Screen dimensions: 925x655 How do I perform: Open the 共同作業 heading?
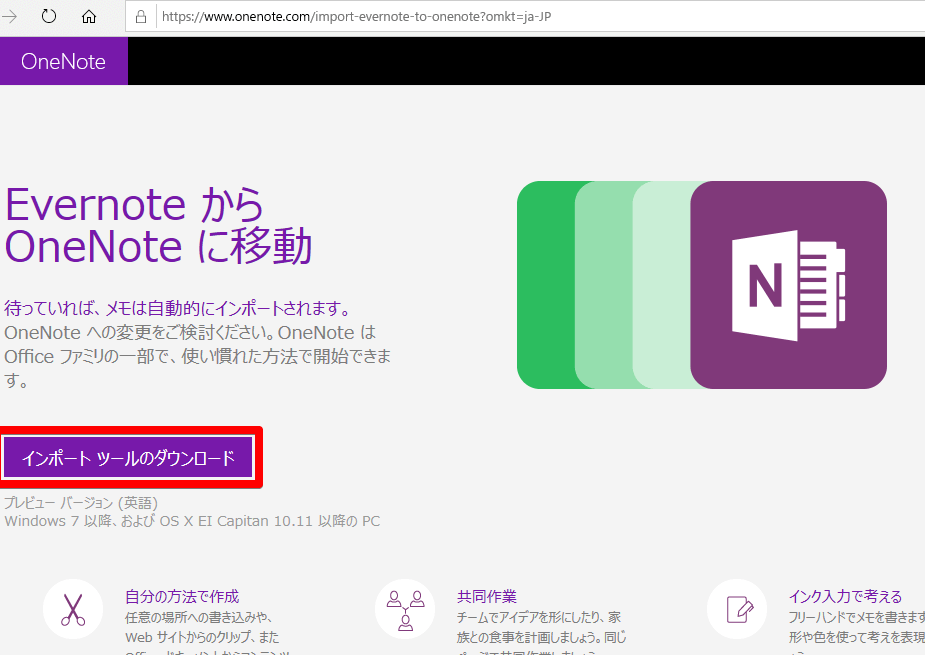pyautogui.click(x=487, y=597)
